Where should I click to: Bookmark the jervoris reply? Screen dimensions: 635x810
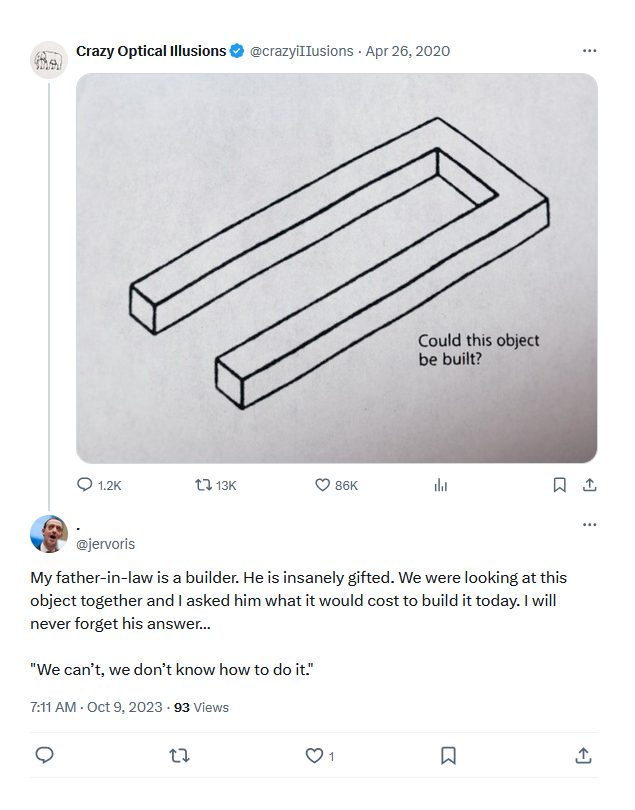click(449, 756)
